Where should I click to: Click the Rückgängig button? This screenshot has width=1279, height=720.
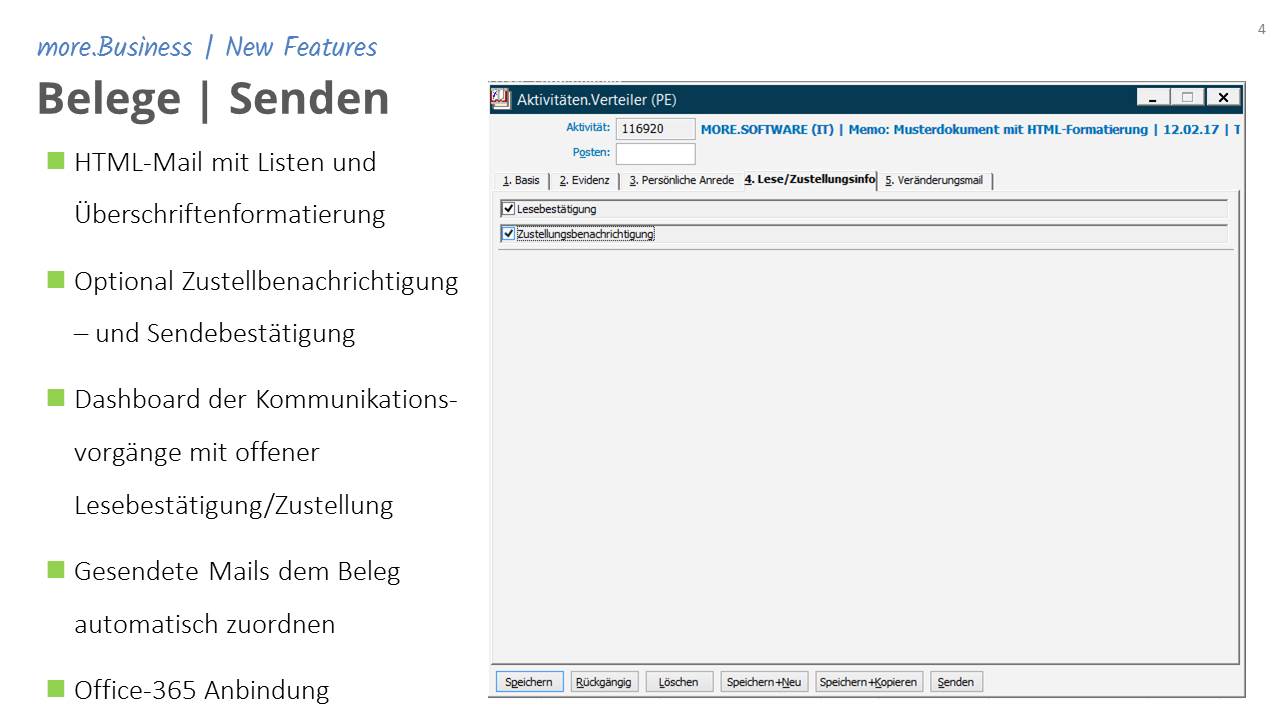click(x=604, y=682)
